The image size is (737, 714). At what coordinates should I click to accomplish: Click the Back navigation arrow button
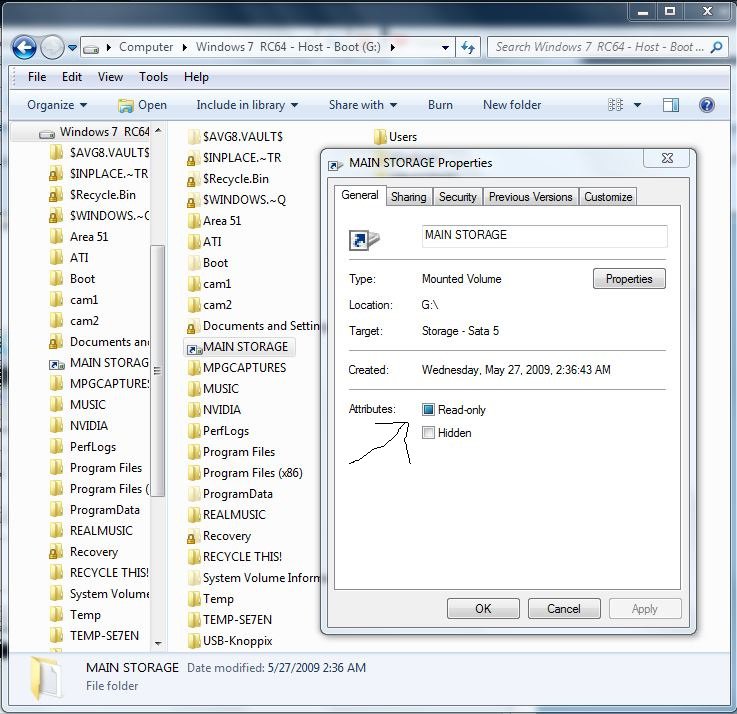click(24, 47)
